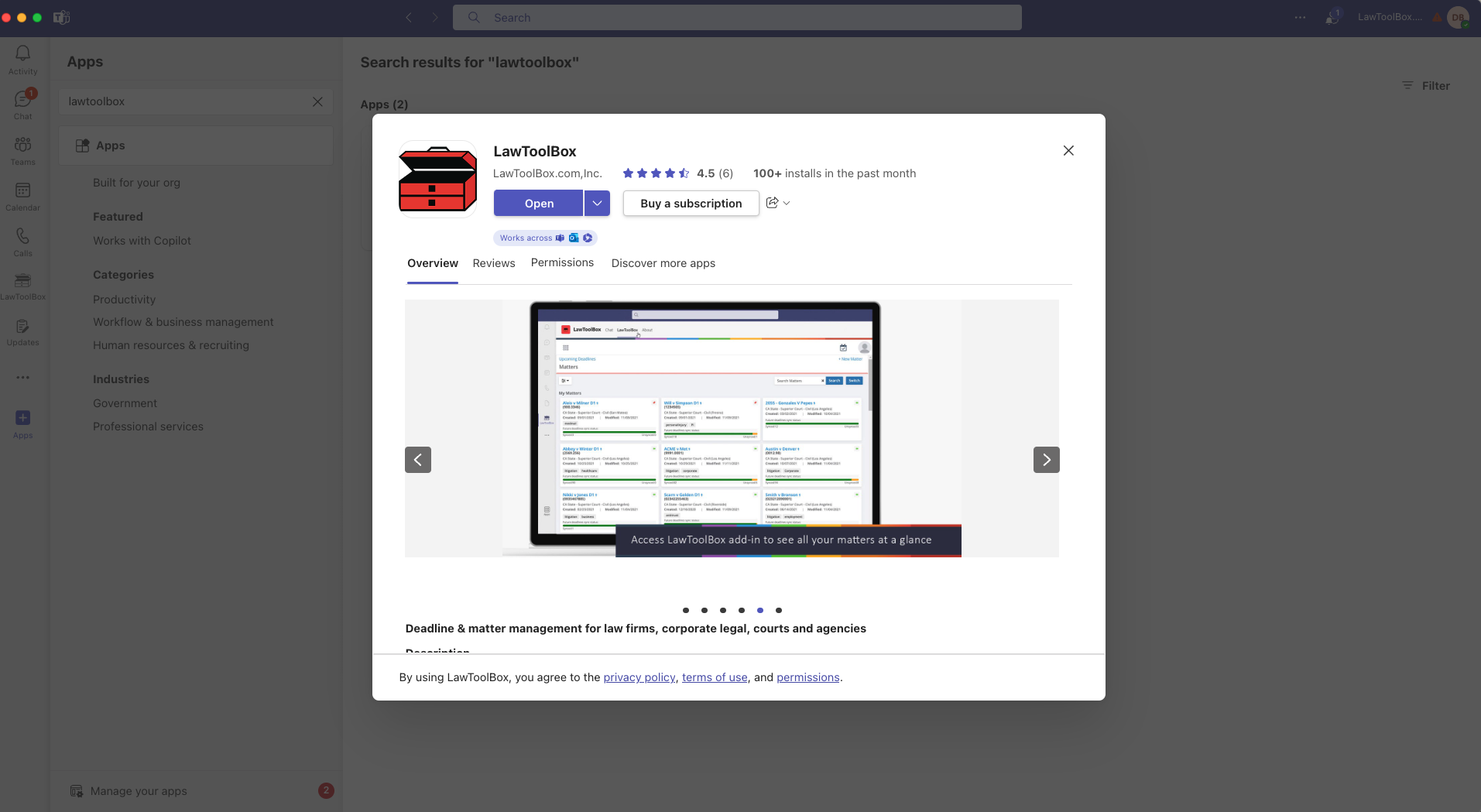Jump to the first carousel dot
1481x812 pixels.
(686, 610)
